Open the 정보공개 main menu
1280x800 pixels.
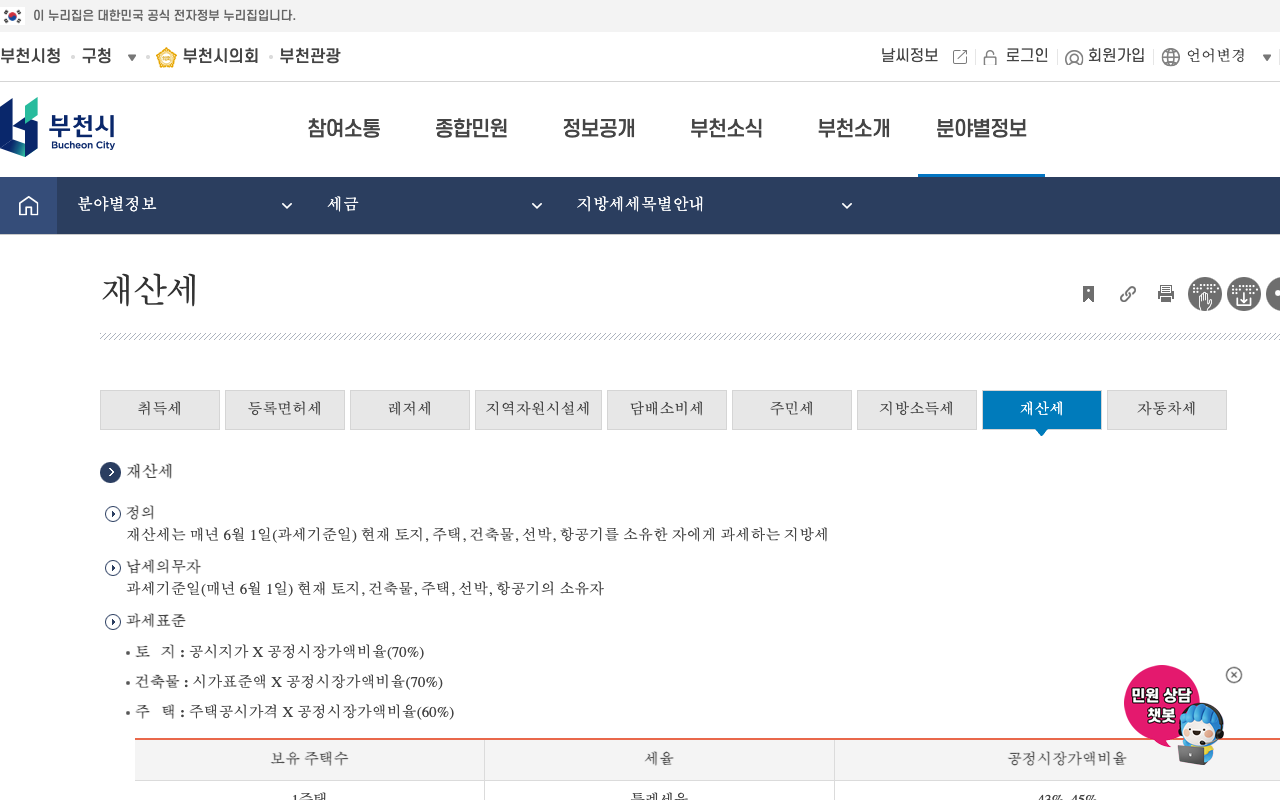(599, 128)
